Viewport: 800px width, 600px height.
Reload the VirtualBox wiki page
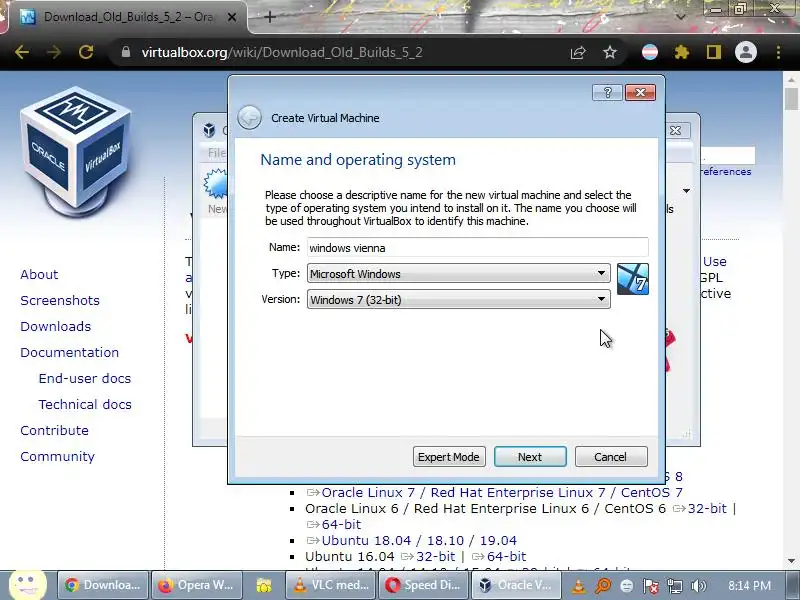click(86, 52)
